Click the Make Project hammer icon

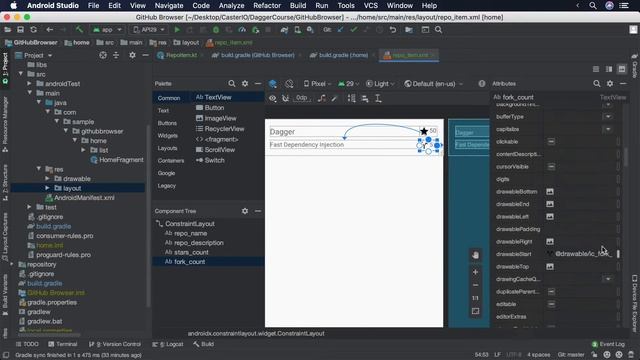(x=79, y=30)
